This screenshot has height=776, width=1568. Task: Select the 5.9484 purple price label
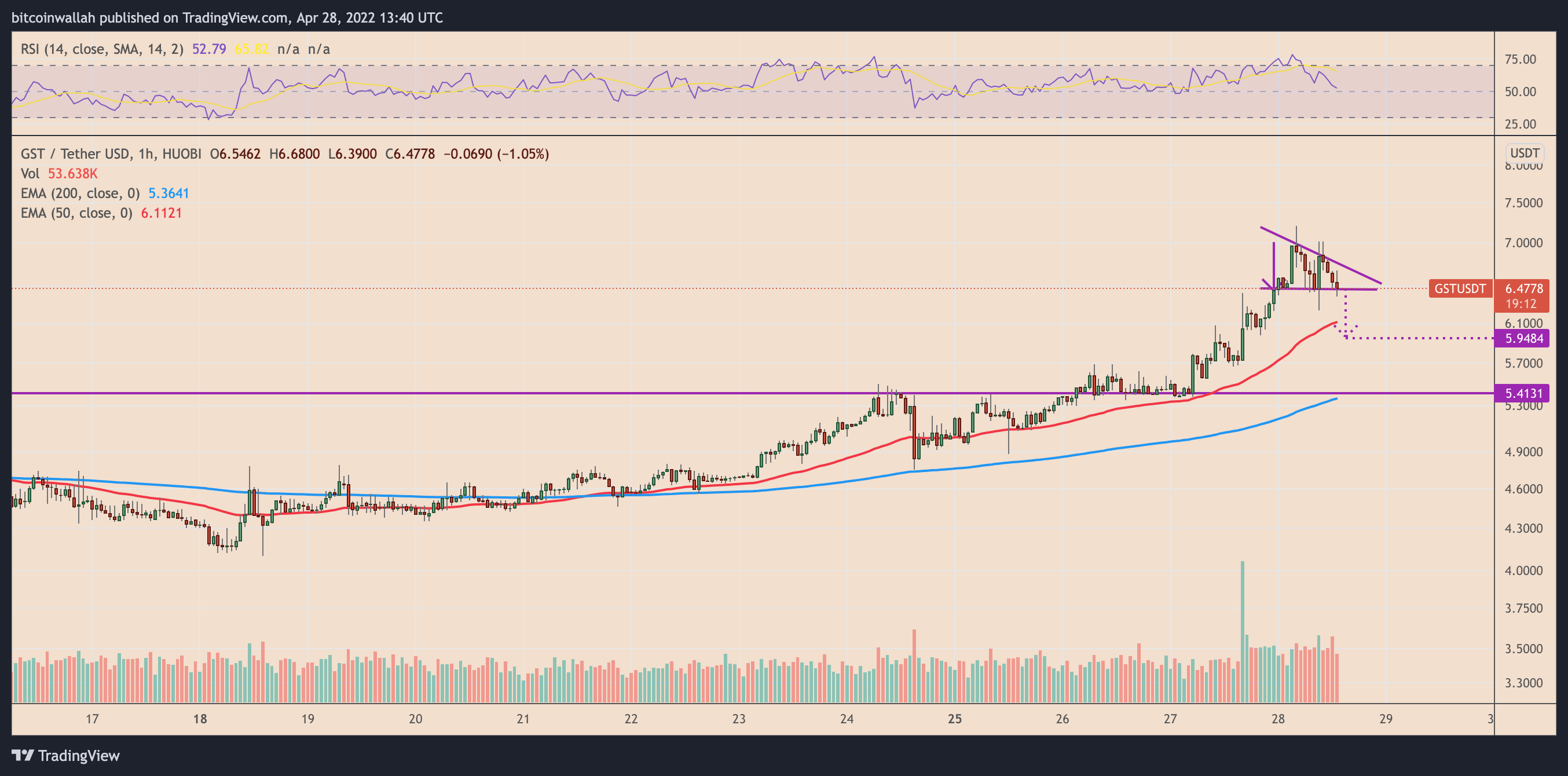coord(1523,338)
